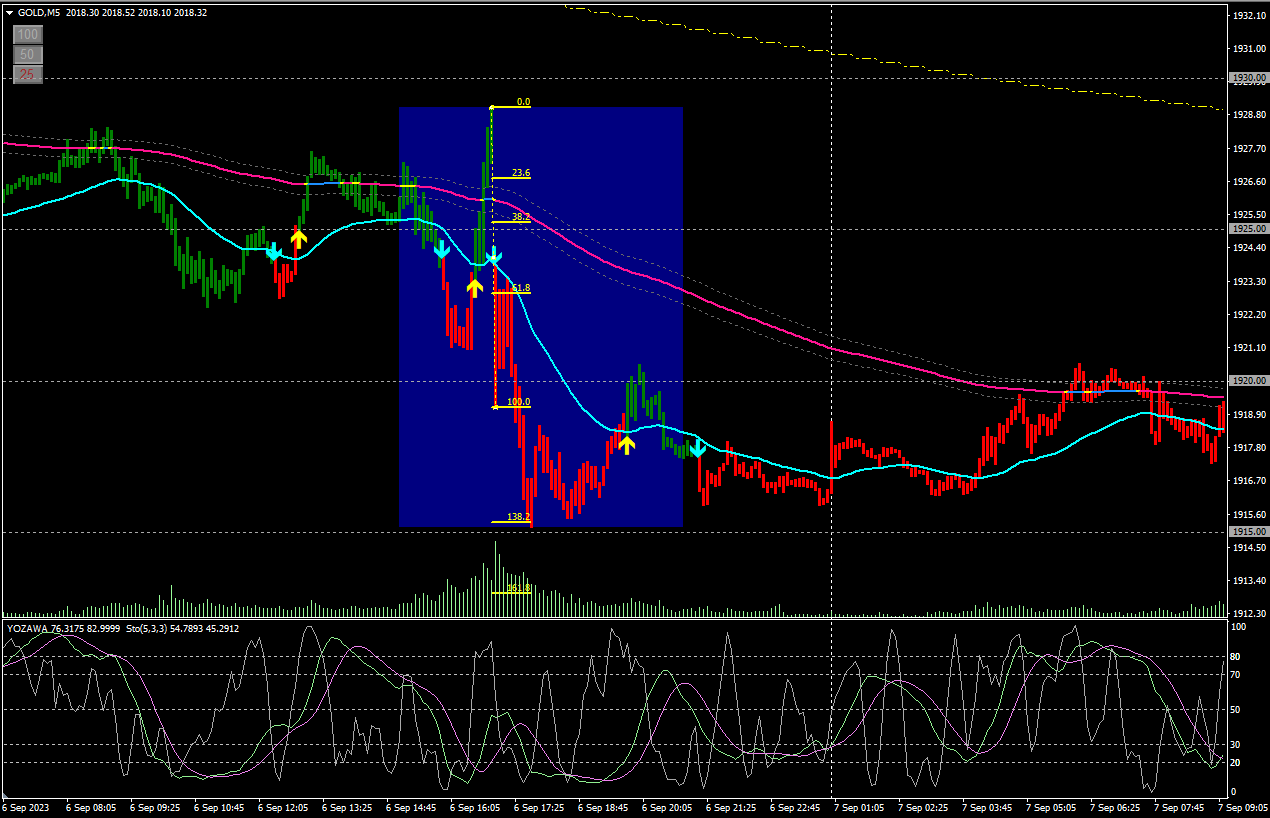
Task: Click the YOZAWA 76.3175 82.9999 indicator label
Action: (x=63, y=628)
